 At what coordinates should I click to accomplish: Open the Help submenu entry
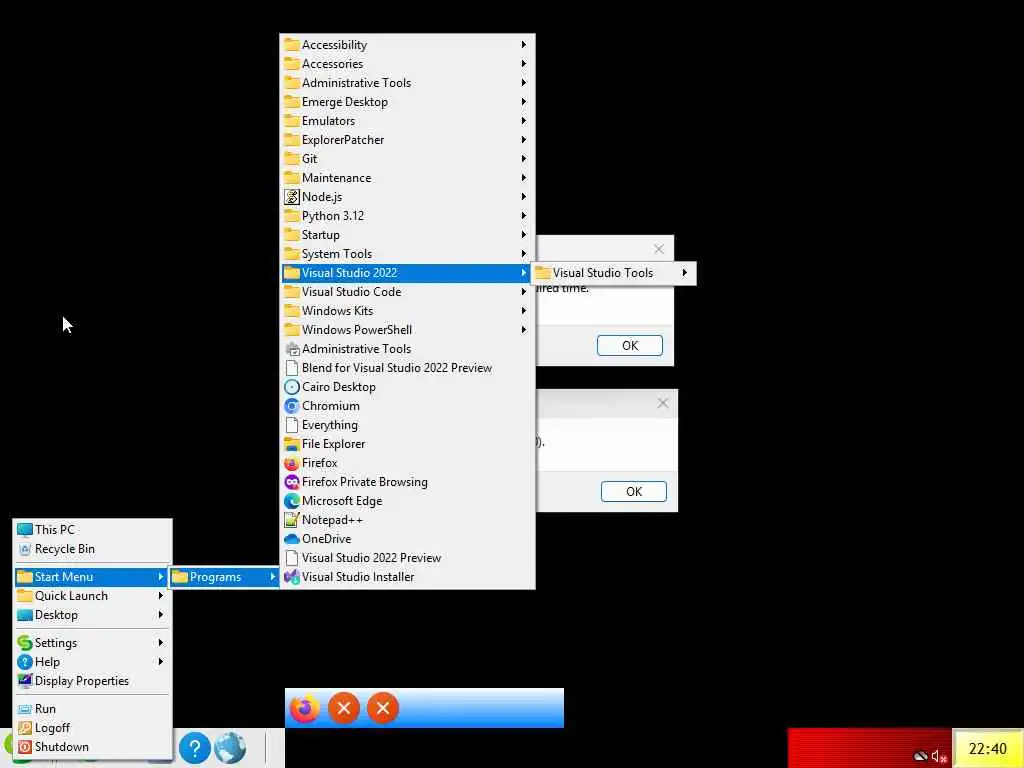[x=93, y=662]
